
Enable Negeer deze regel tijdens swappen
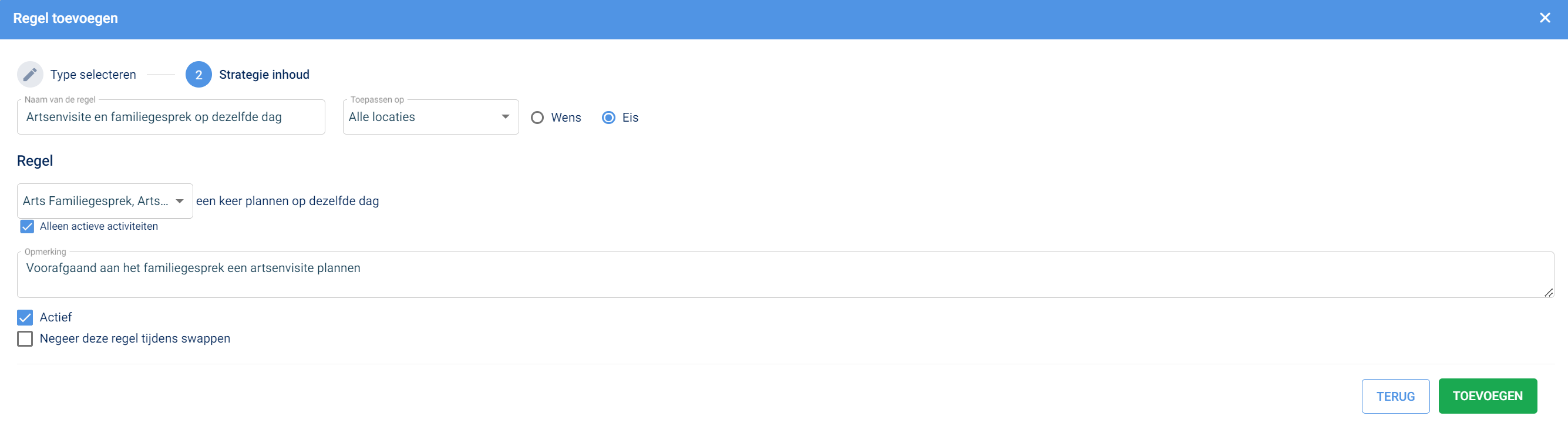[x=25, y=338]
